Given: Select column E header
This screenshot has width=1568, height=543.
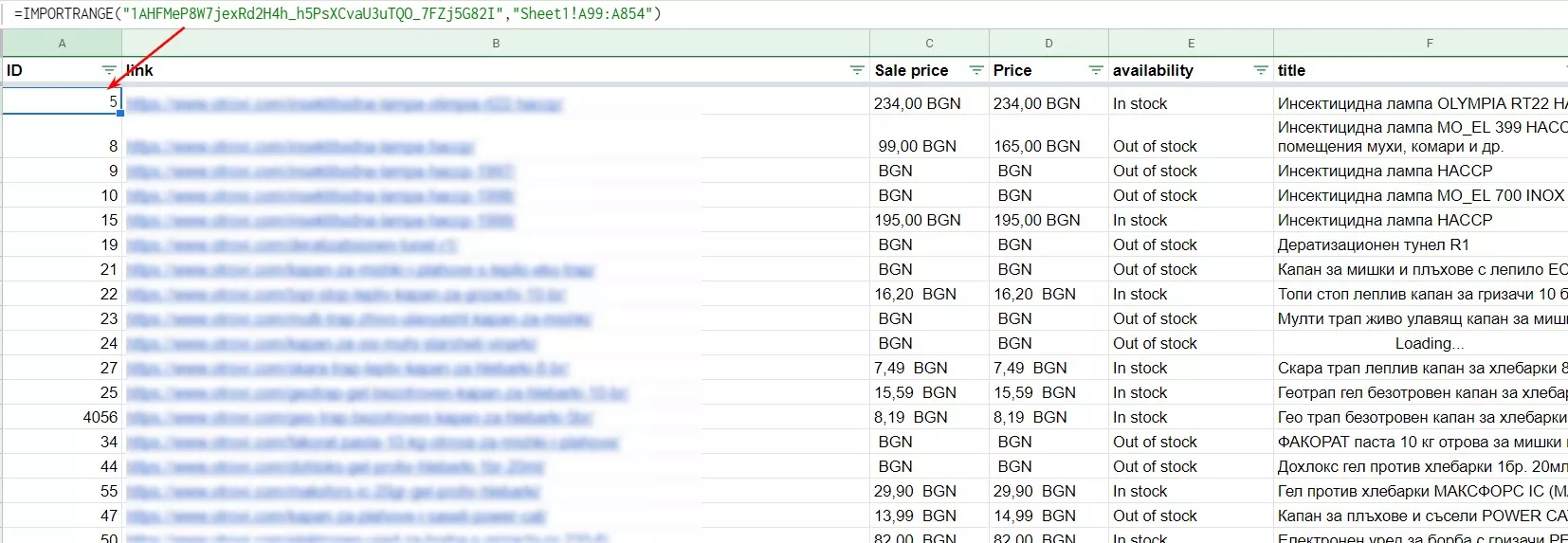Looking at the screenshot, I should 1191,43.
